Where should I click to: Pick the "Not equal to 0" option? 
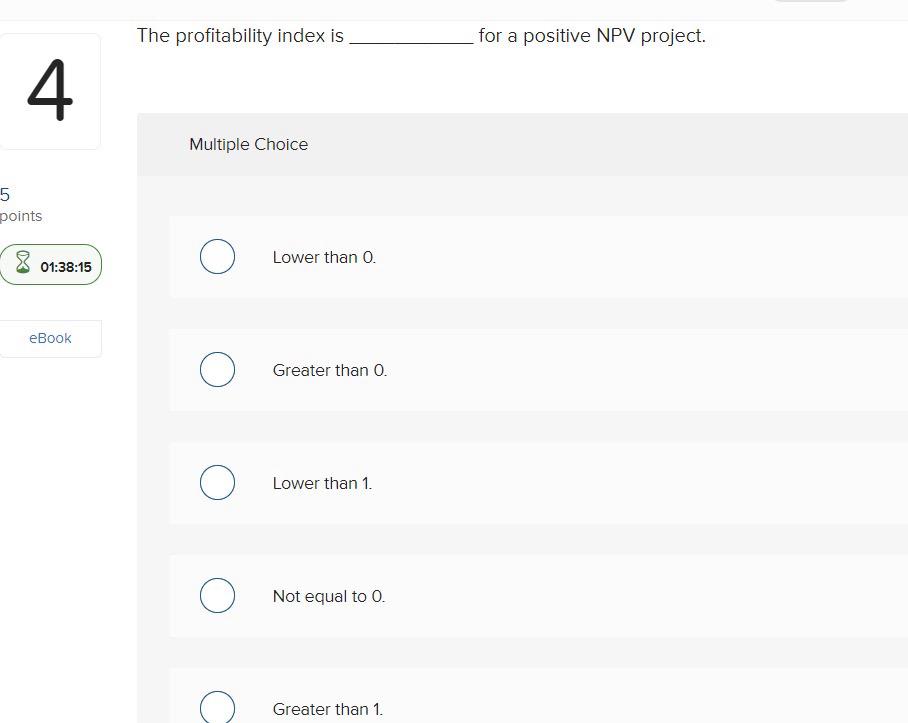coord(217,595)
